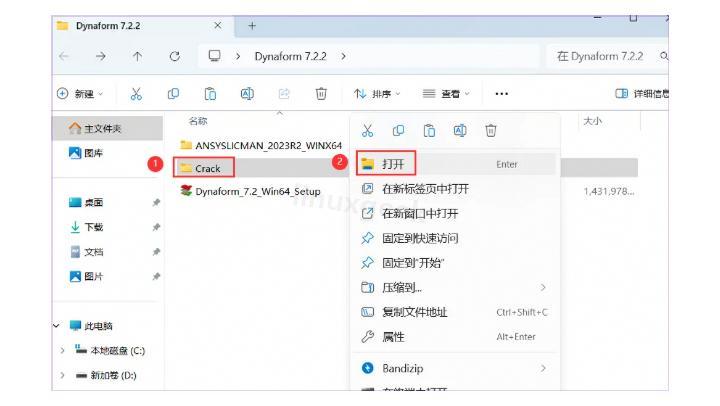Open Desktop in quick access
The image size is (720, 406).
click(86, 202)
